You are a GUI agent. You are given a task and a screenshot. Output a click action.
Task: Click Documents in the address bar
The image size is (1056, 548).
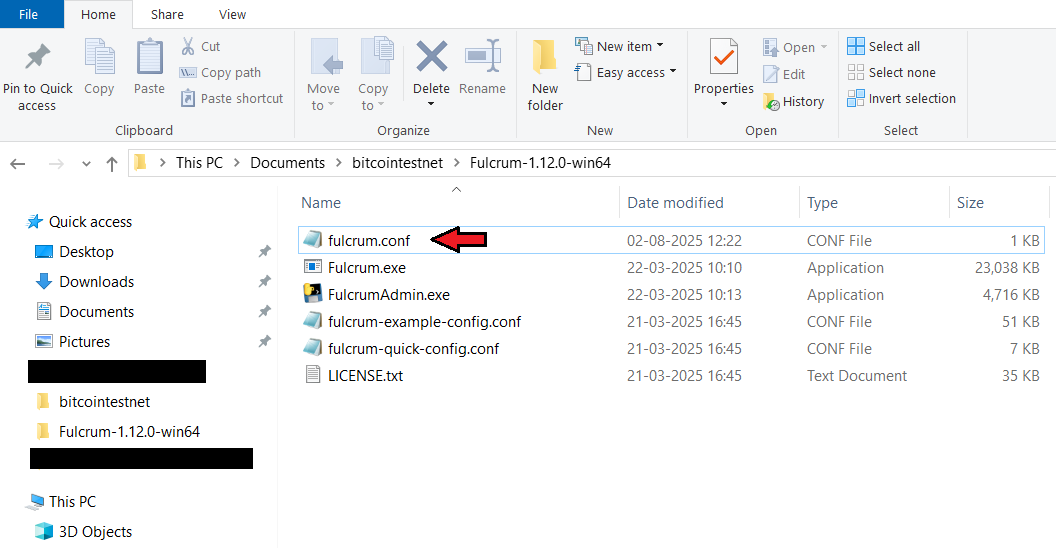[x=288, y=163]
